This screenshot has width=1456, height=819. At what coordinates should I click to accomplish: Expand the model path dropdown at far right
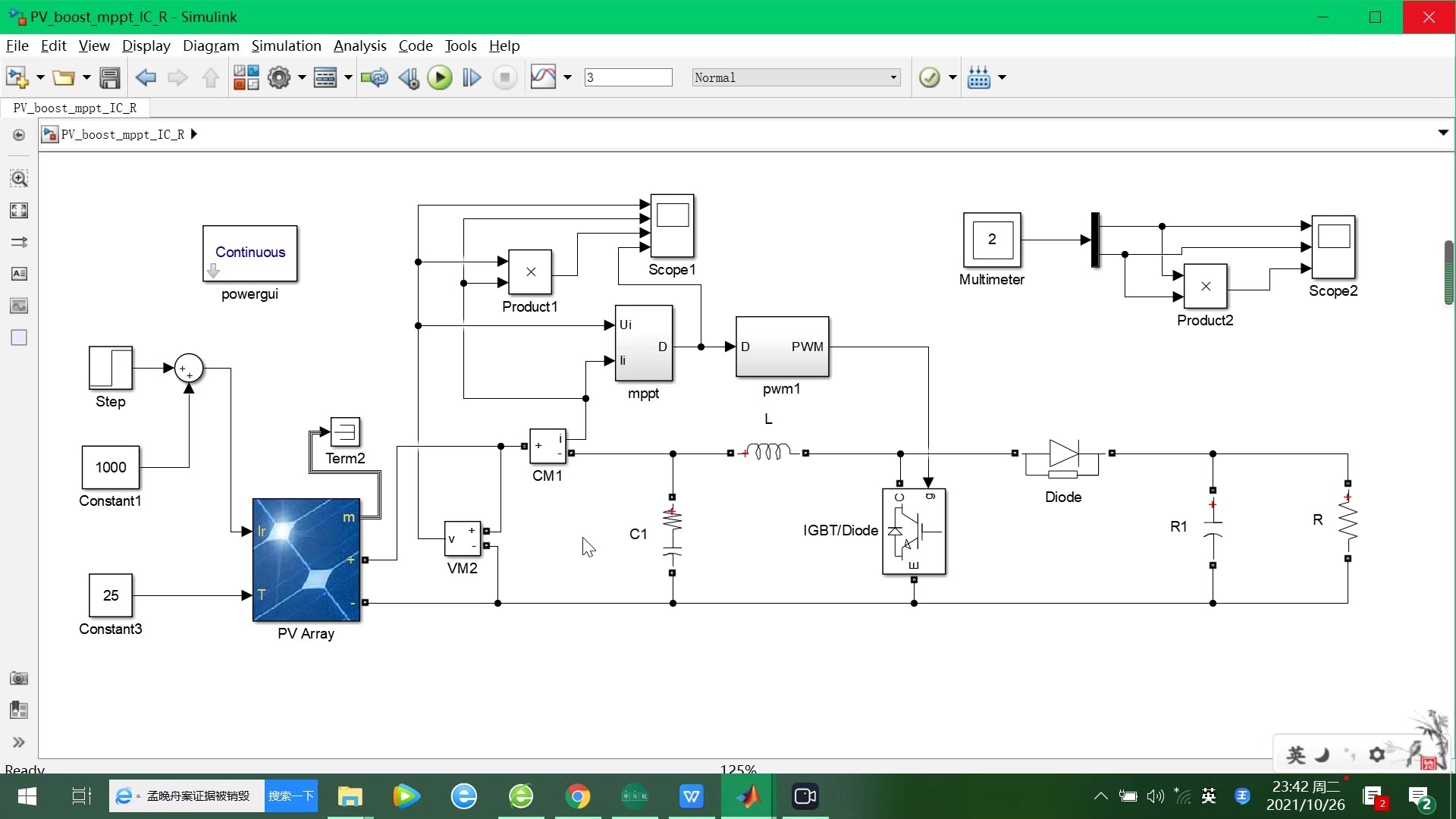coord(1443,133)
